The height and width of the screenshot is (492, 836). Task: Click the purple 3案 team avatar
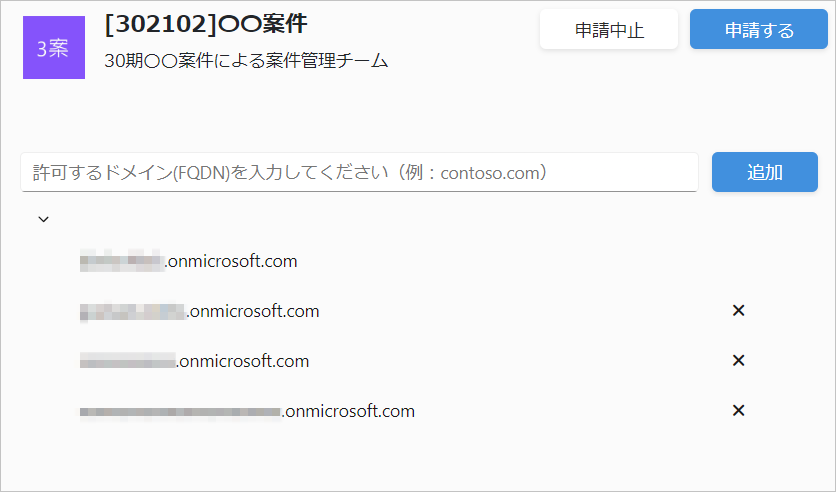[54, 47]
